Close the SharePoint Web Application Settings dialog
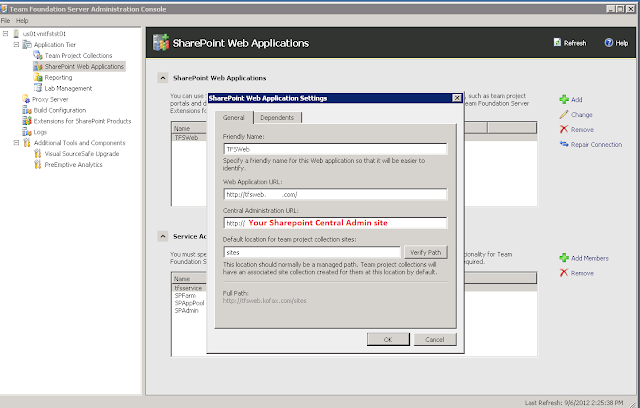 point(457,98)
